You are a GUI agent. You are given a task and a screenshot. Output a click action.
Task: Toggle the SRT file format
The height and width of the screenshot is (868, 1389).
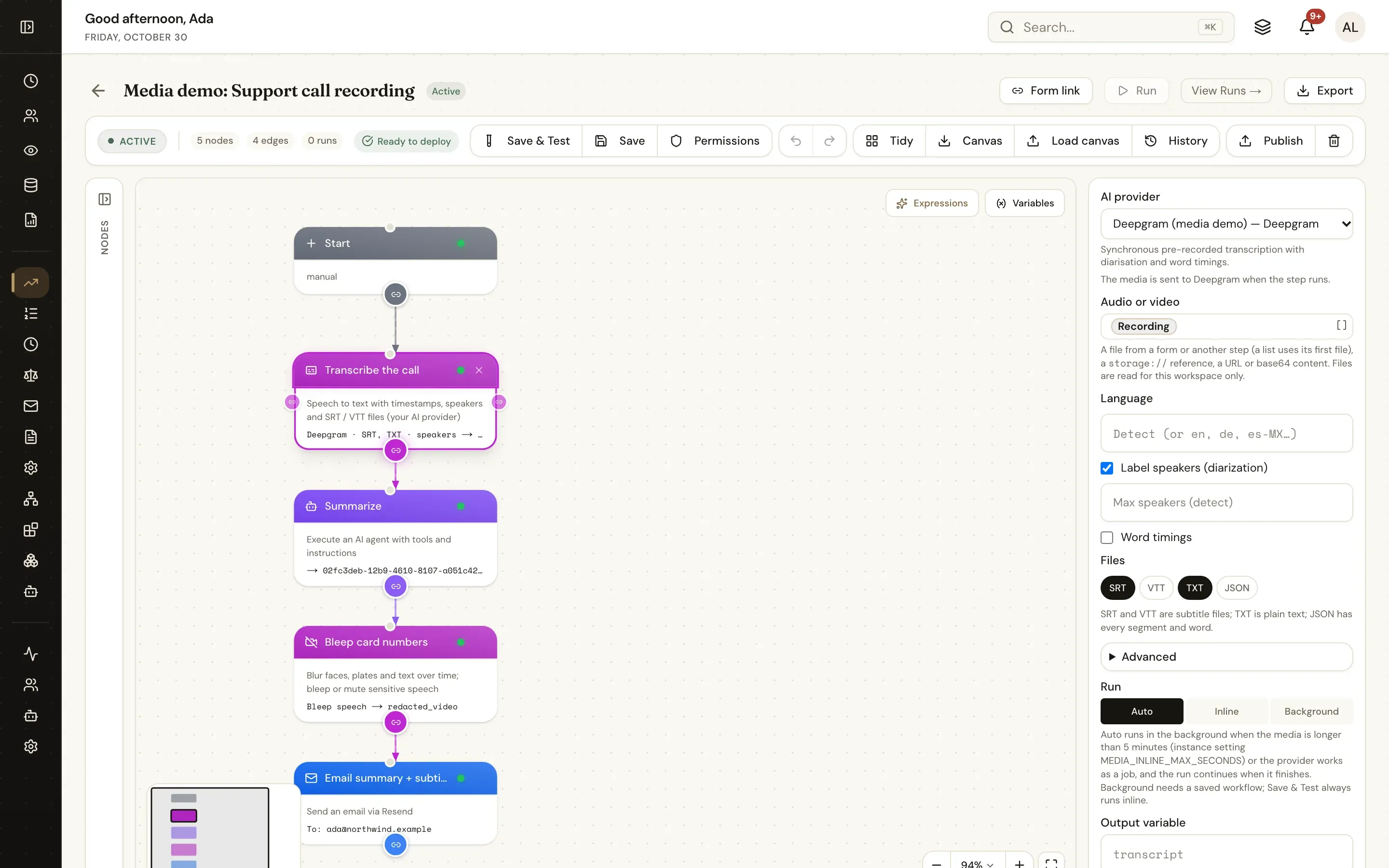[x=1117, y=588]
